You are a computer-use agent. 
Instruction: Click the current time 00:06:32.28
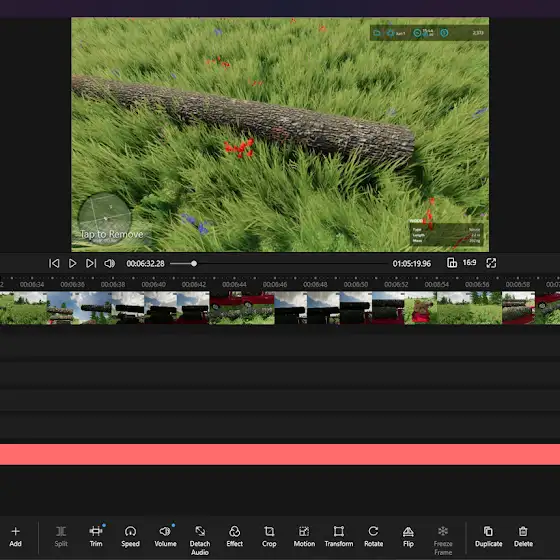click(145, 264)
